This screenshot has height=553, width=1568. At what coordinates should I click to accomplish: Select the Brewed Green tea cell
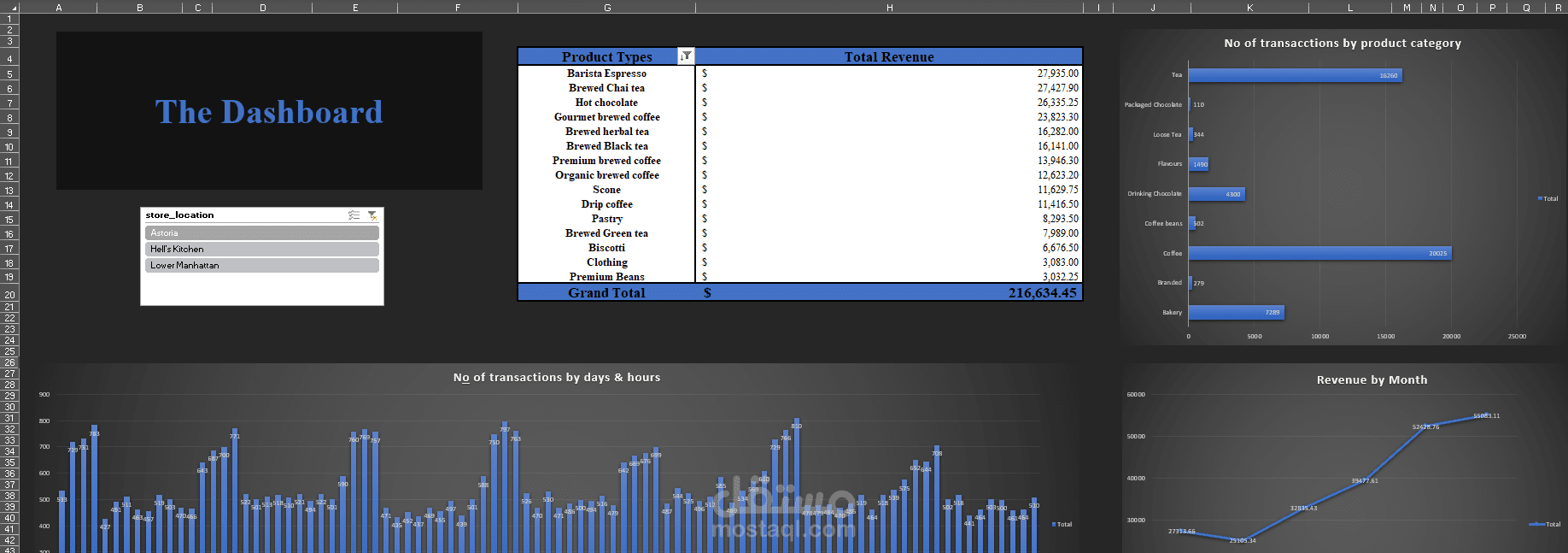click(x=607, y=233)
